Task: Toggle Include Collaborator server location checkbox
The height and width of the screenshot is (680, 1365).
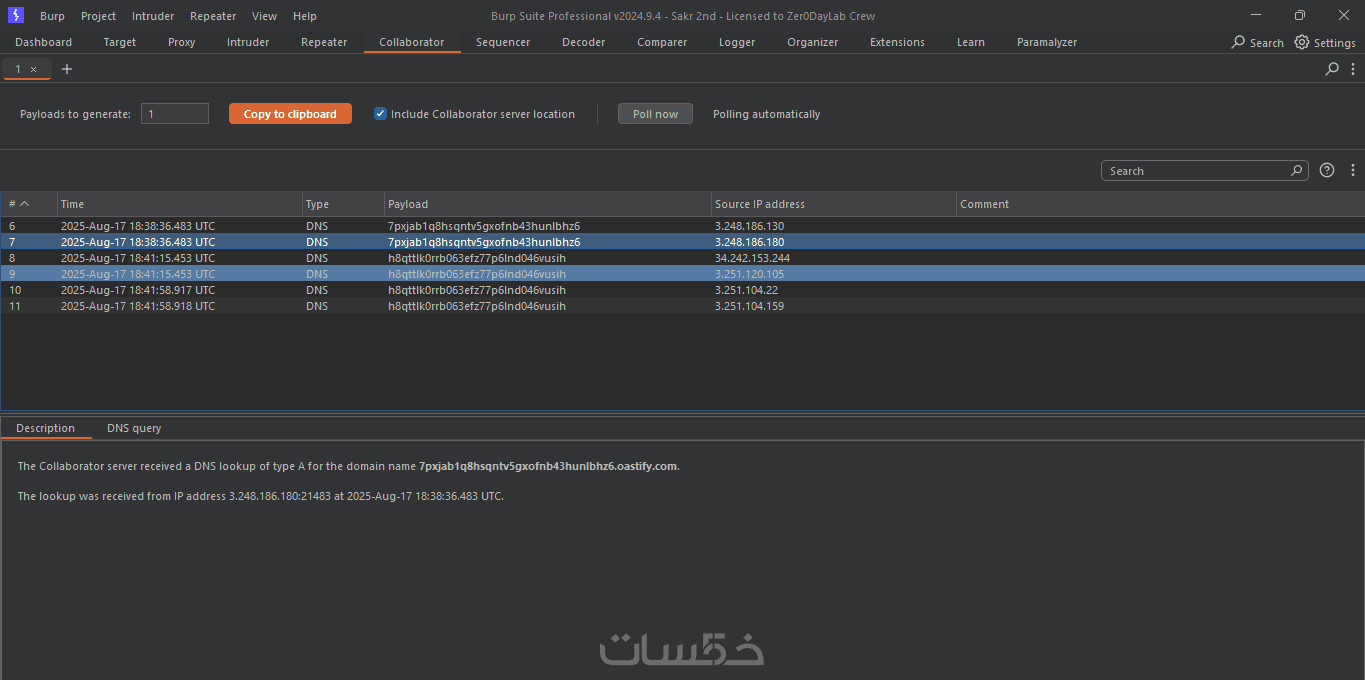Action: tap(380, 113)
